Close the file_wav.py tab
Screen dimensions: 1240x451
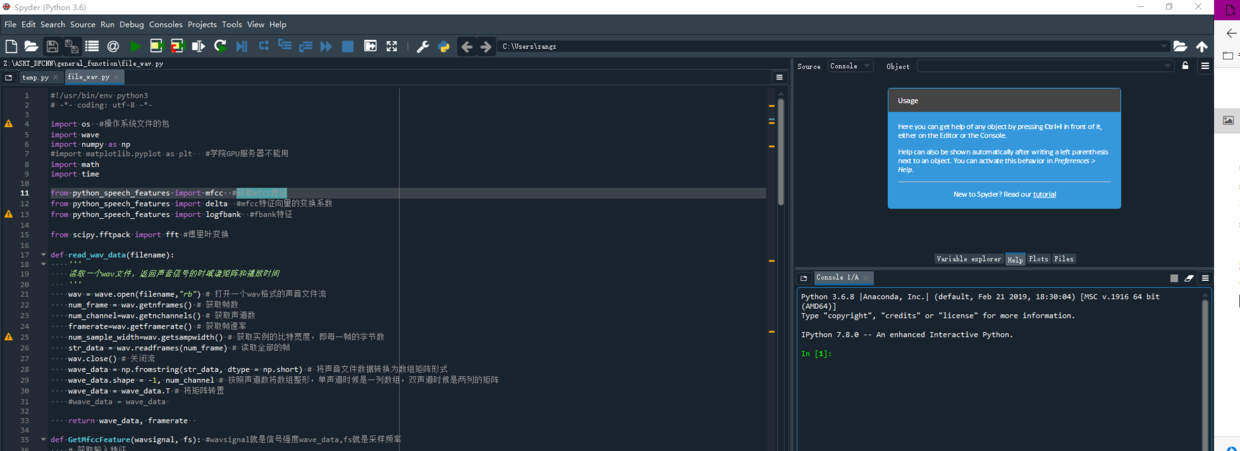pyautogui.click(x=117, y=77)
